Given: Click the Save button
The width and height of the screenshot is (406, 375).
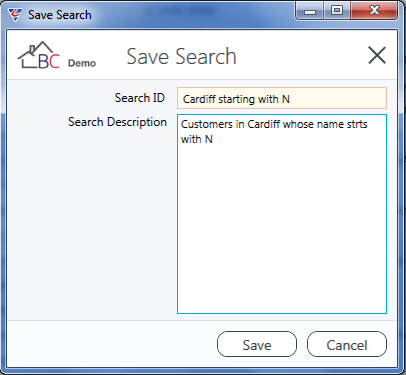Looking at the screenshot, I should coord(257,344).
